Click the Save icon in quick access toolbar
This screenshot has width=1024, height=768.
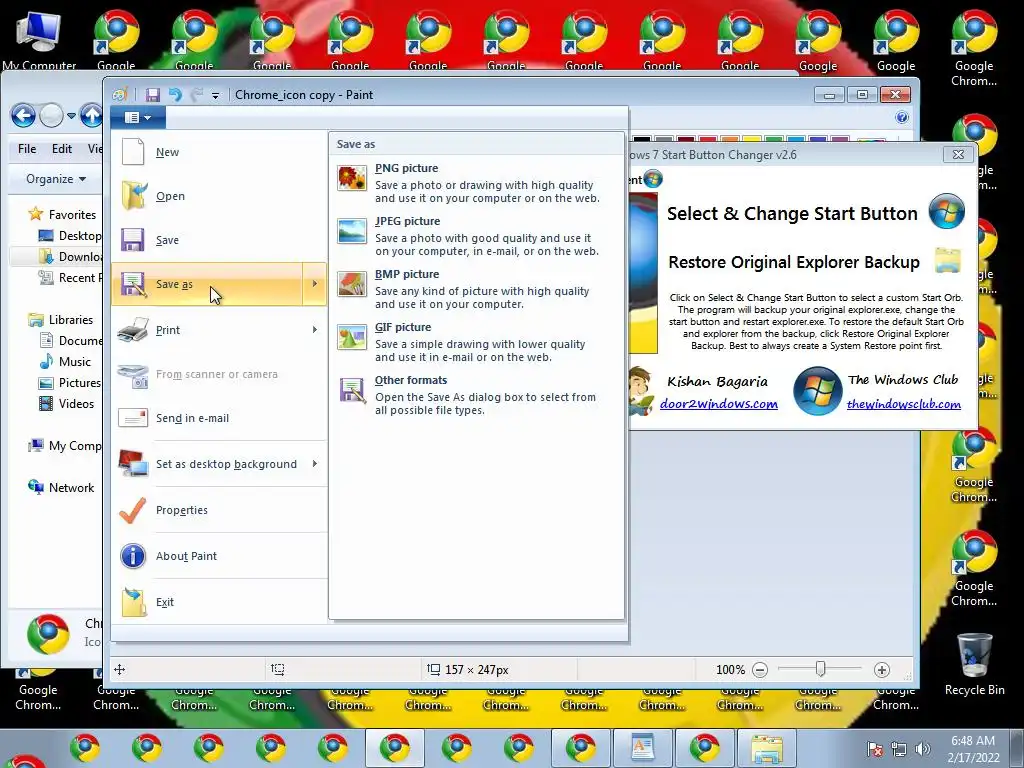(152, 95)
